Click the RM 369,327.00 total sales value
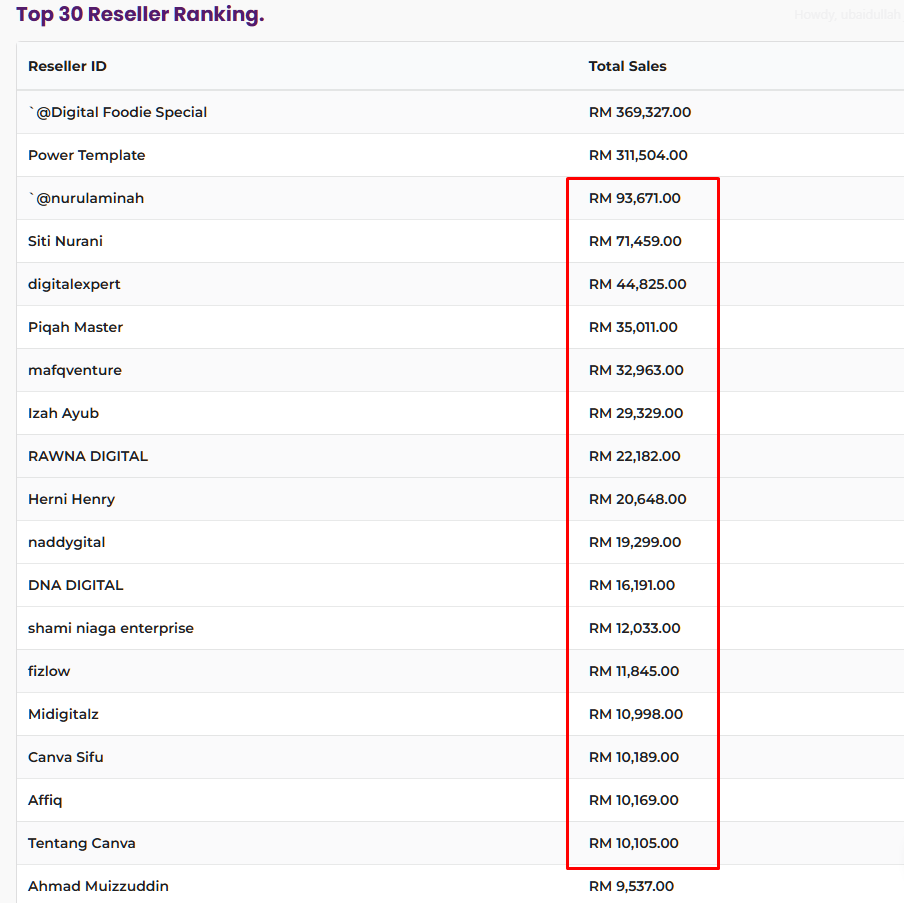Image resolution: width=904 pixels, height=903 pixels. click(640, 112)
